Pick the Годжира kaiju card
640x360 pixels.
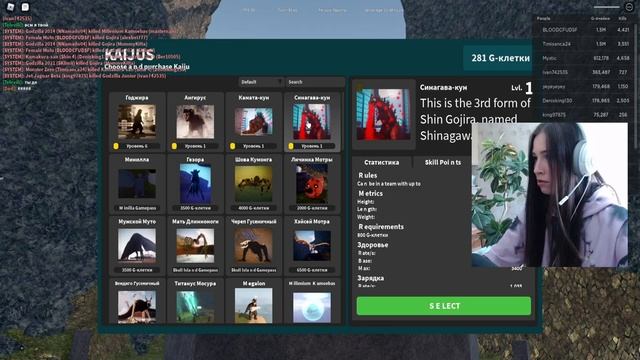pos(137,122)
